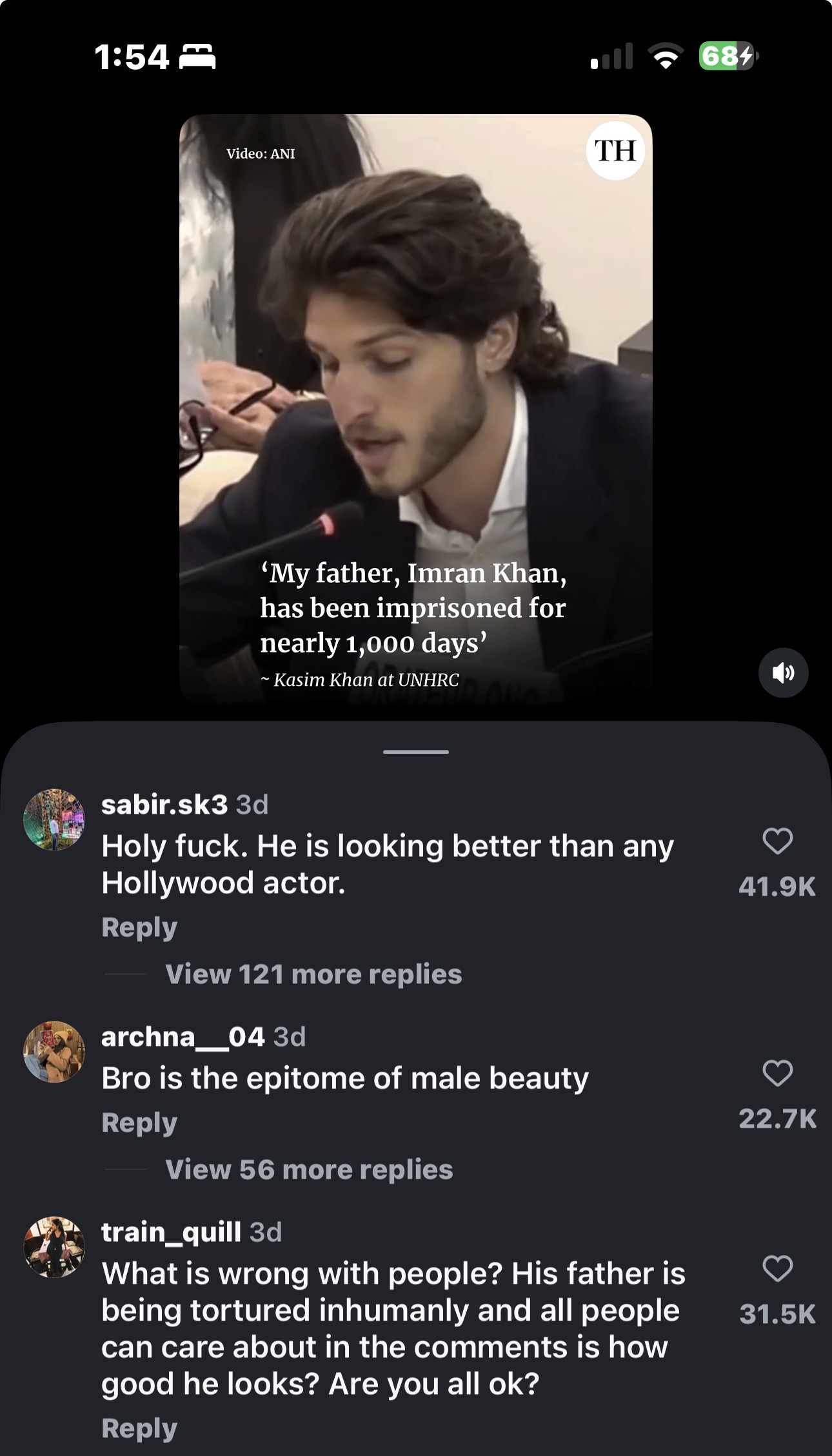Like sabir.sk3's comment with the heart
832x1456 pixels.
777,841
